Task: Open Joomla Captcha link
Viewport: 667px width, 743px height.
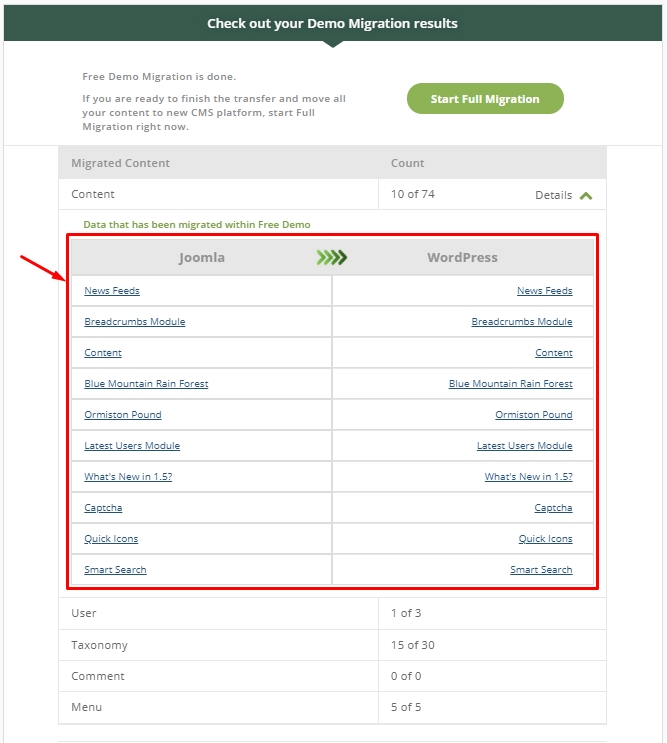Action: (x=103, y=507)
